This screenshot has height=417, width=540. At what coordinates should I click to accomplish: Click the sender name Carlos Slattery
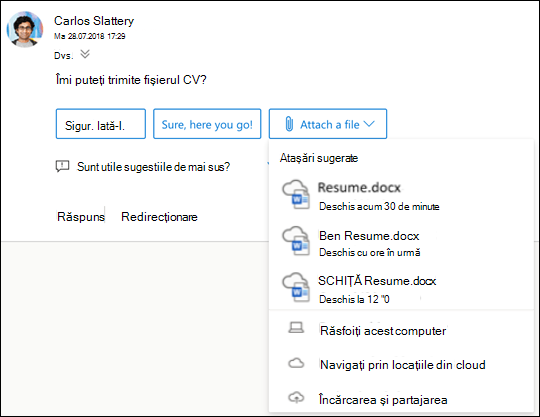click(x=94, y=21)
